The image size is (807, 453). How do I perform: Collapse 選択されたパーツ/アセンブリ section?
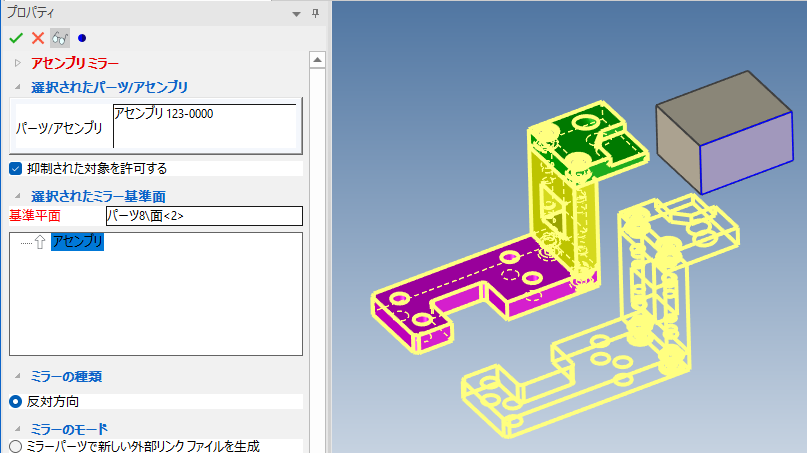(17, 87)
